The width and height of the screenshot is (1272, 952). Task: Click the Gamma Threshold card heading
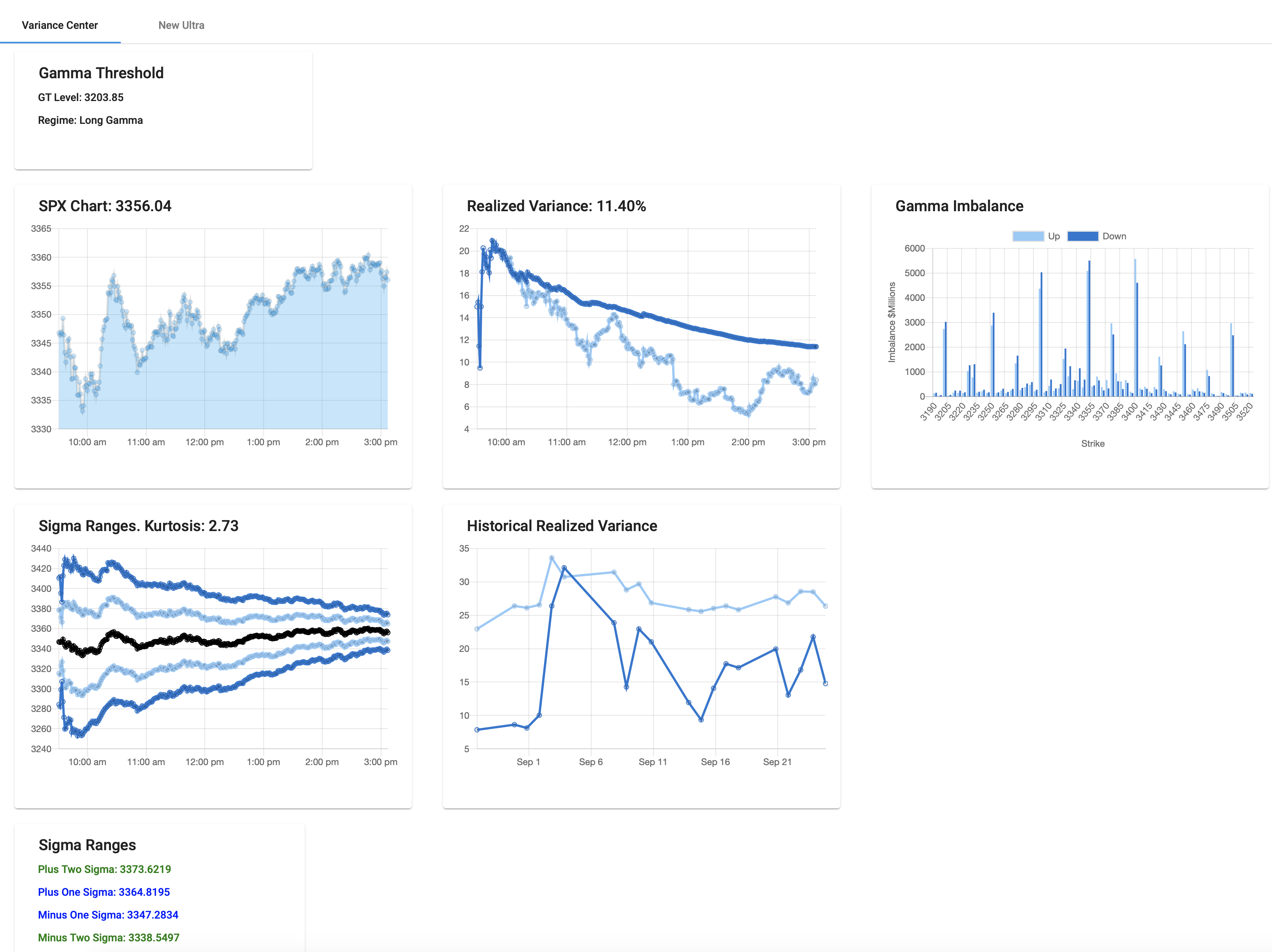(x=101, y=73)
